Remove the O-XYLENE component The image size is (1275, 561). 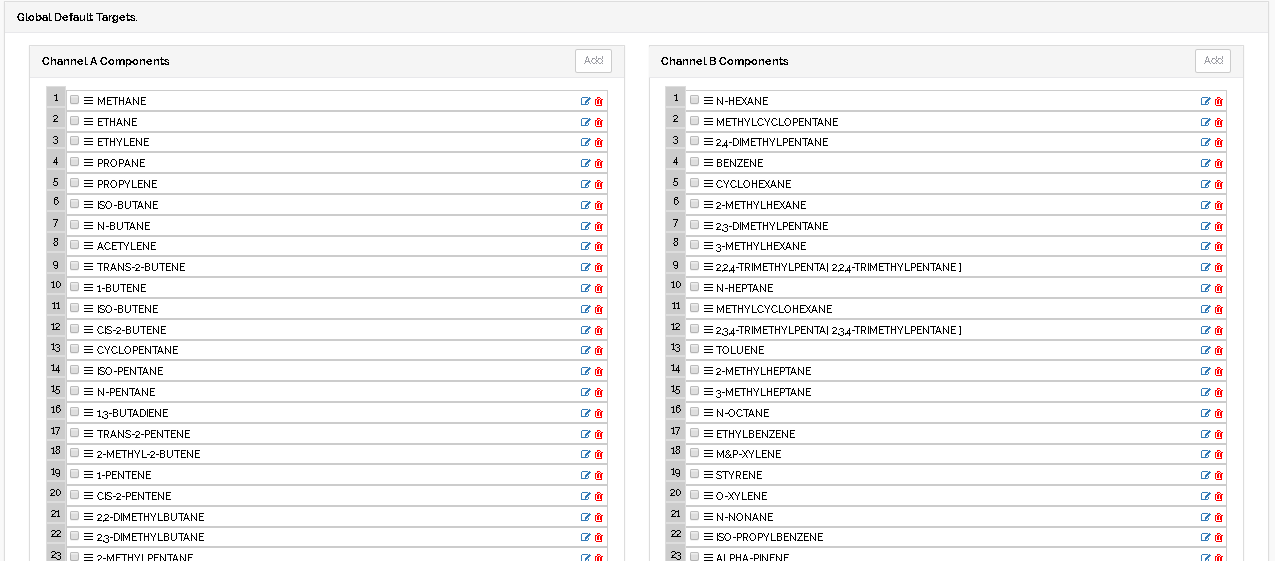pyautogui.click(x=1219, y=497)
